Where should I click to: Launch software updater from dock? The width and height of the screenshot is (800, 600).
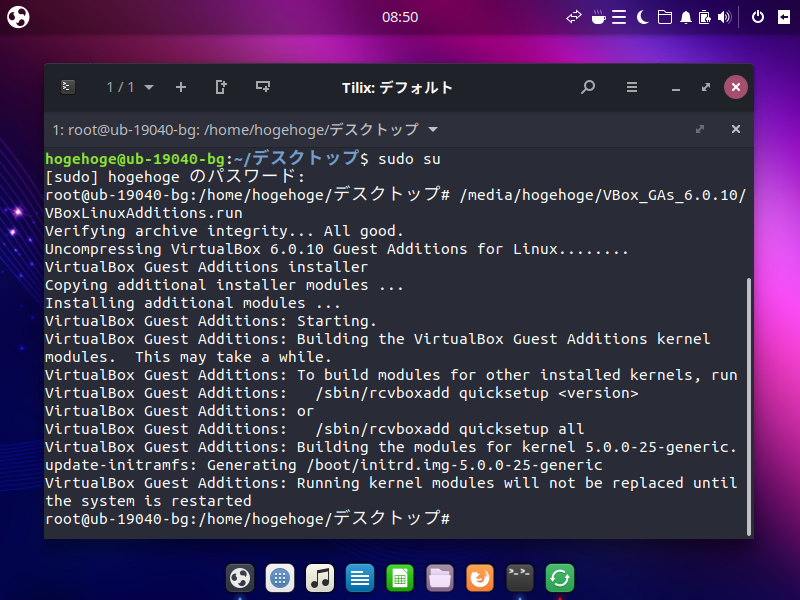[x=560, y=578]
